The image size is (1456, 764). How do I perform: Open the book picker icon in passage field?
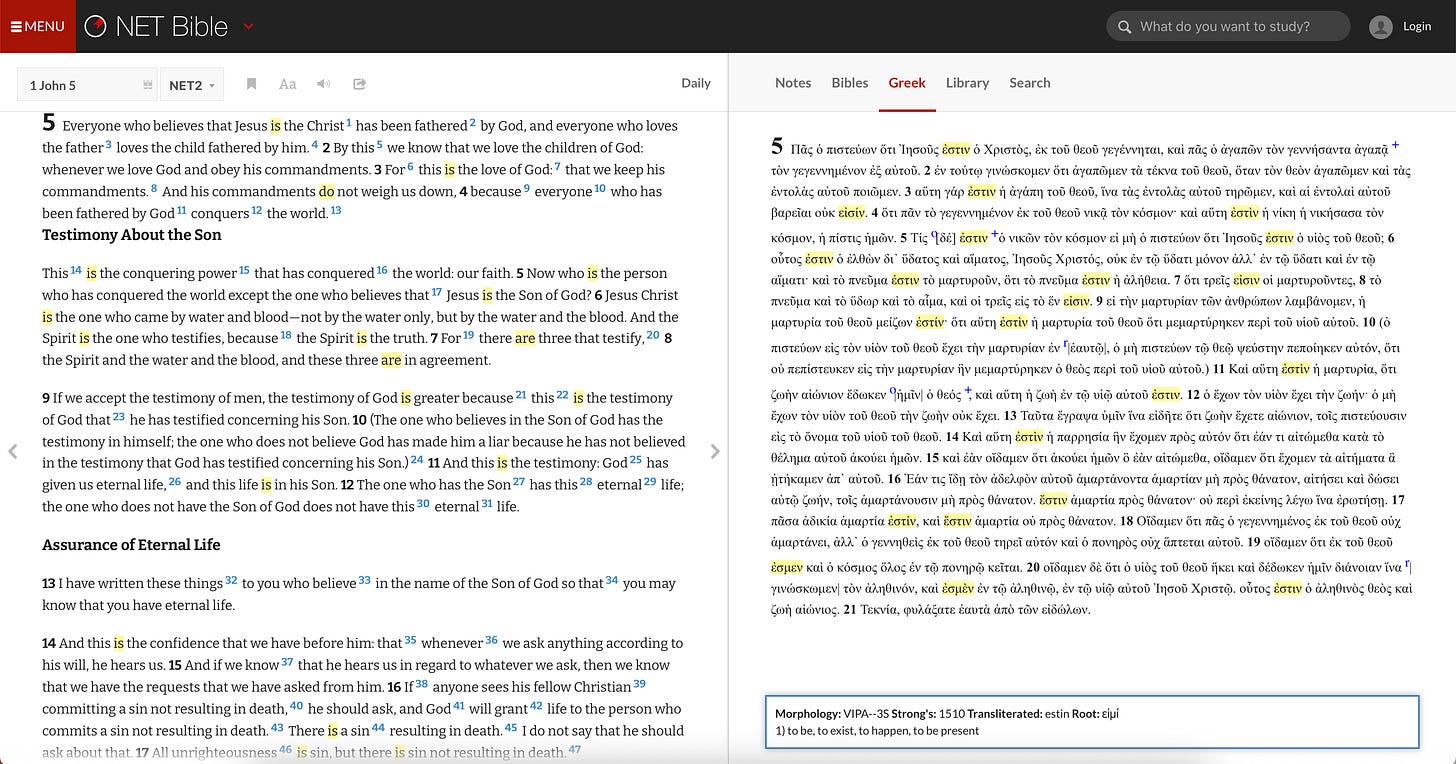(x=147, y=85)
